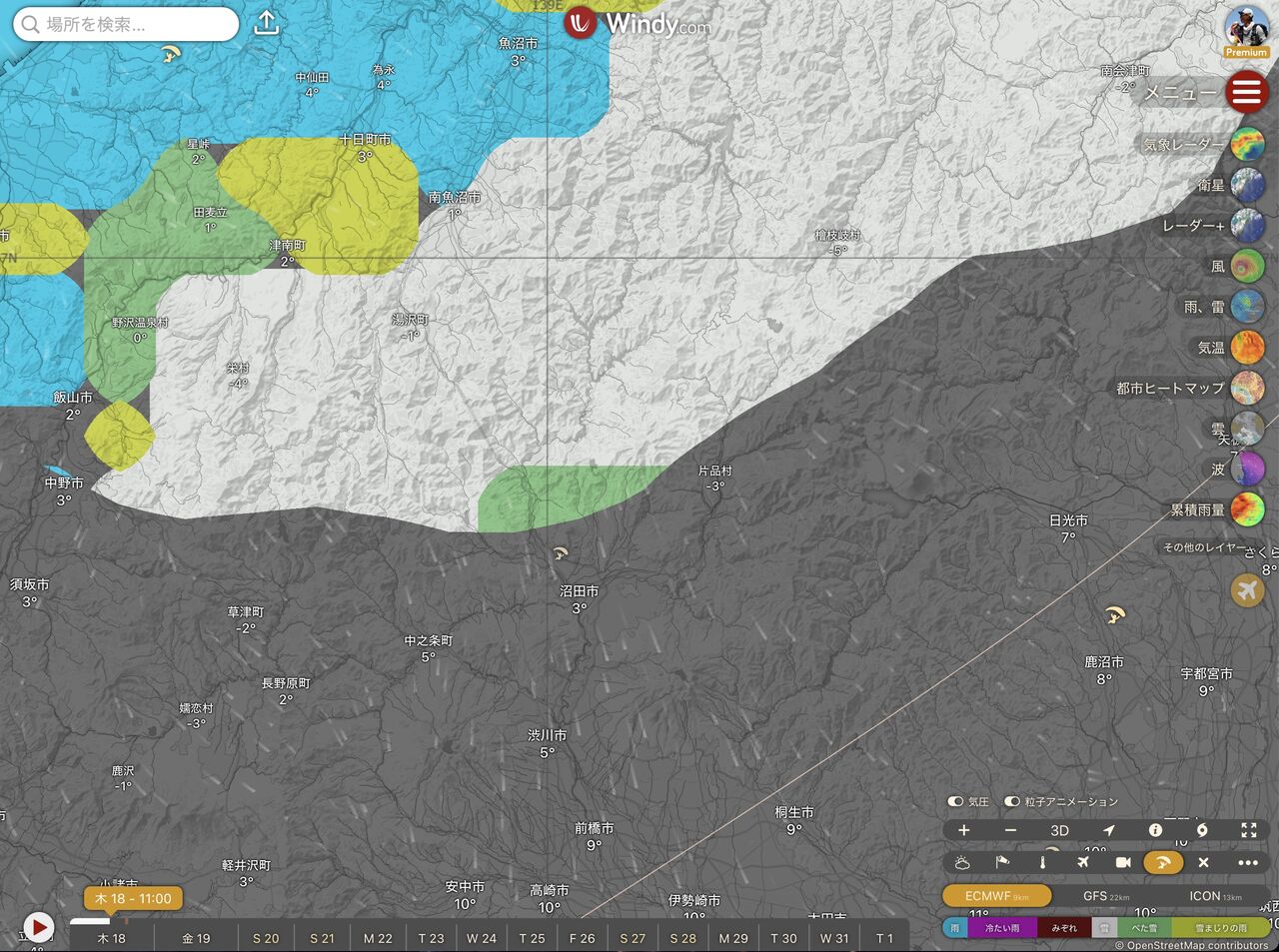Jump to M 22 on the timeline
Image resolution: width=1279 pixels, height=952 pixels.
[378, 938]
